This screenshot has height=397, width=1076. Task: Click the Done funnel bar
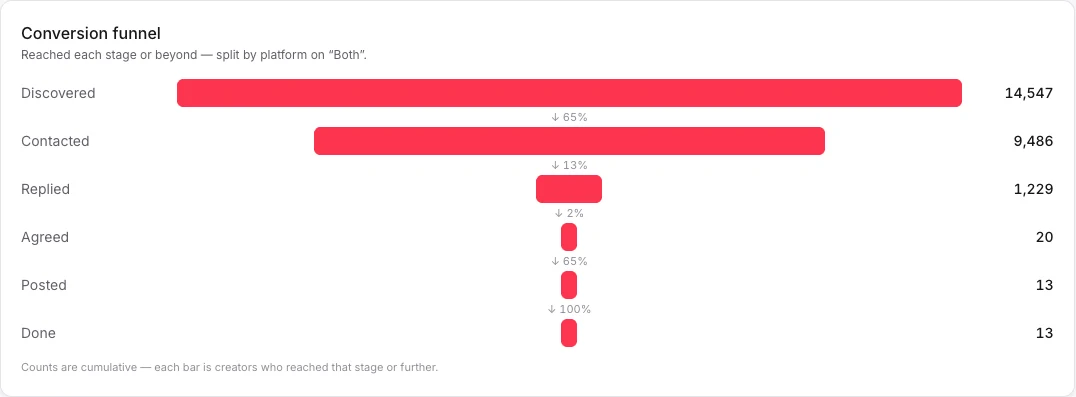(569, 333)
